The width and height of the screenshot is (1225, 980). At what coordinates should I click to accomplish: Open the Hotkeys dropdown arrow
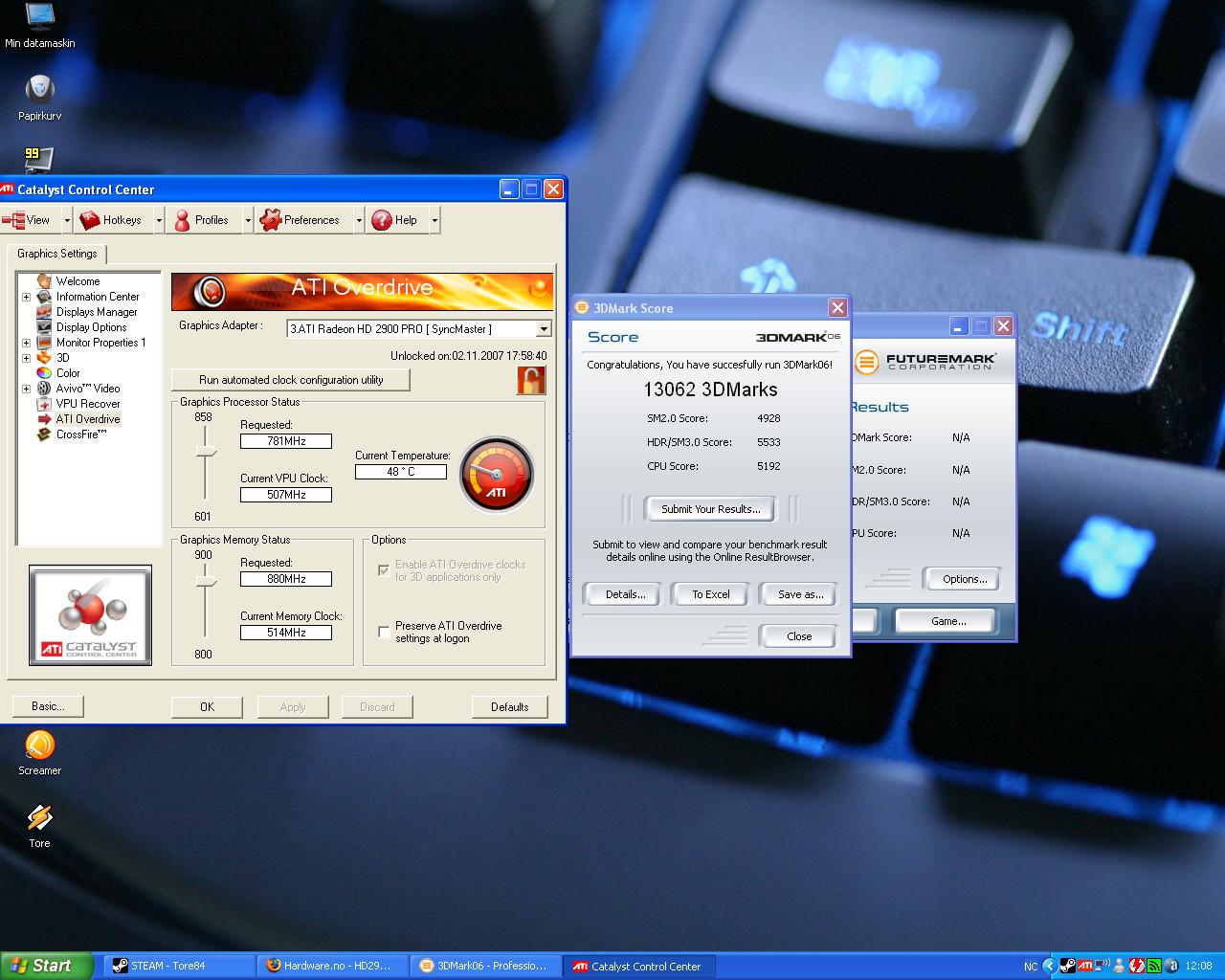tap(158, 220)
